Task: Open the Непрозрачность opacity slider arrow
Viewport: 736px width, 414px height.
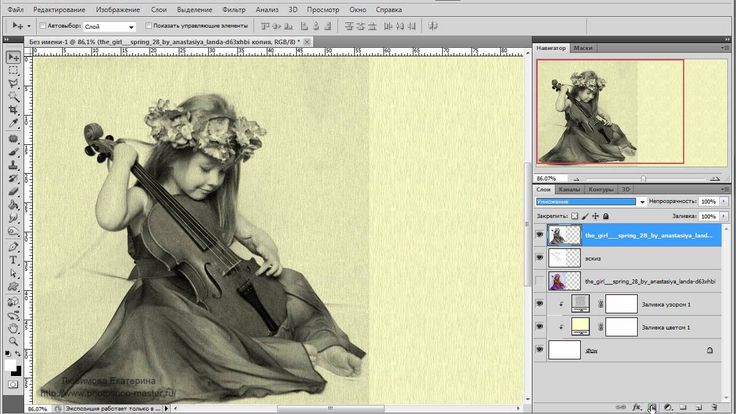Action: (x=723, y=201)
